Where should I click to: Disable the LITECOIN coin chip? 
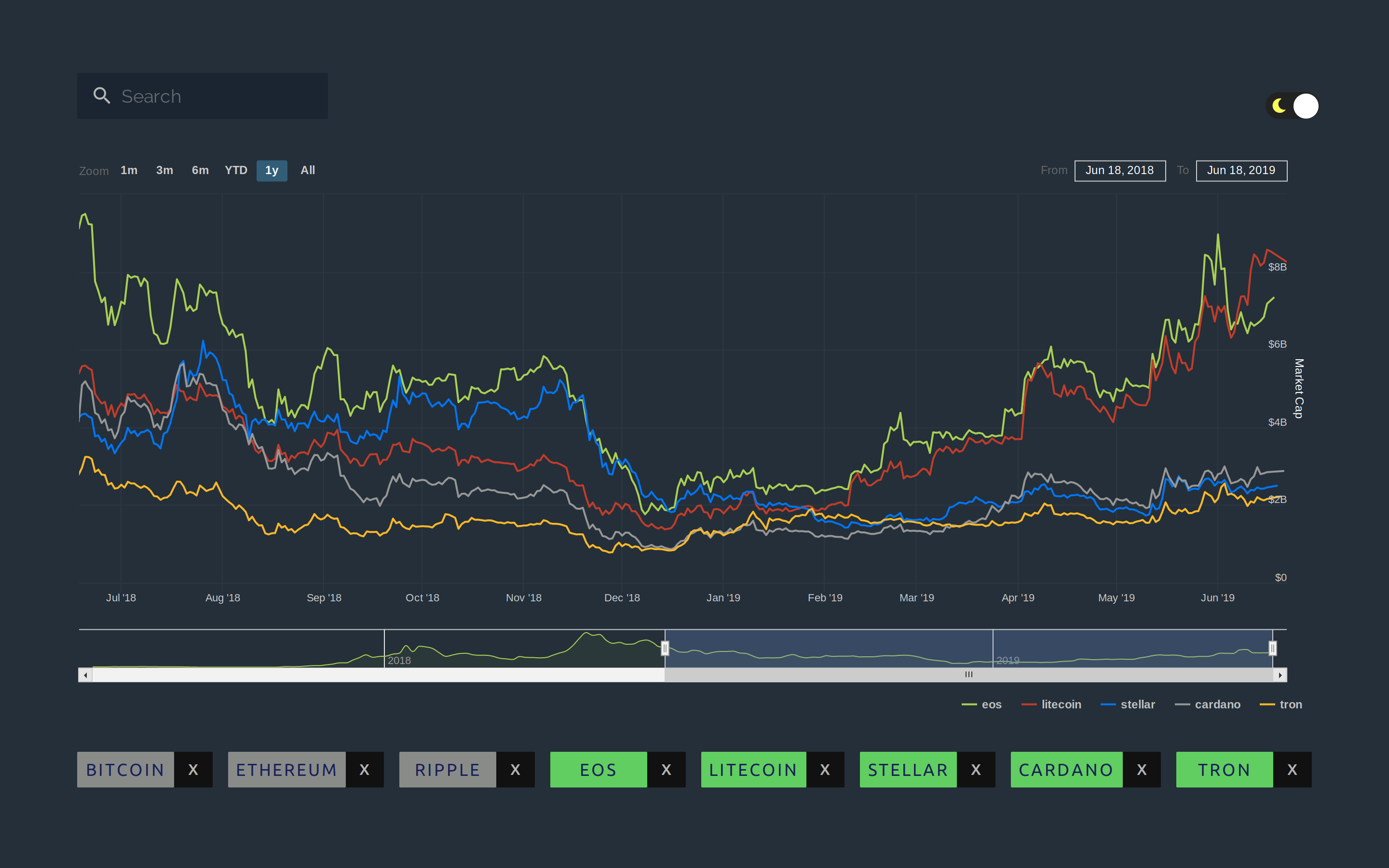[x=754, y=770]
